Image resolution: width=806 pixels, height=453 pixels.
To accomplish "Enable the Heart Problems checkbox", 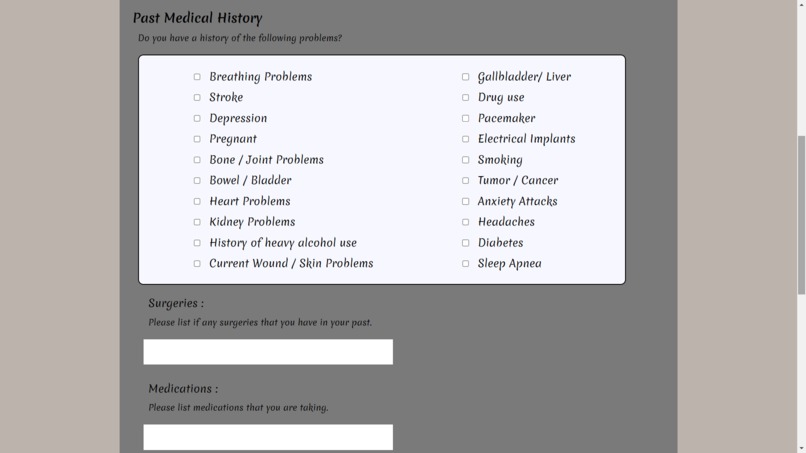I will pos(197,201).
